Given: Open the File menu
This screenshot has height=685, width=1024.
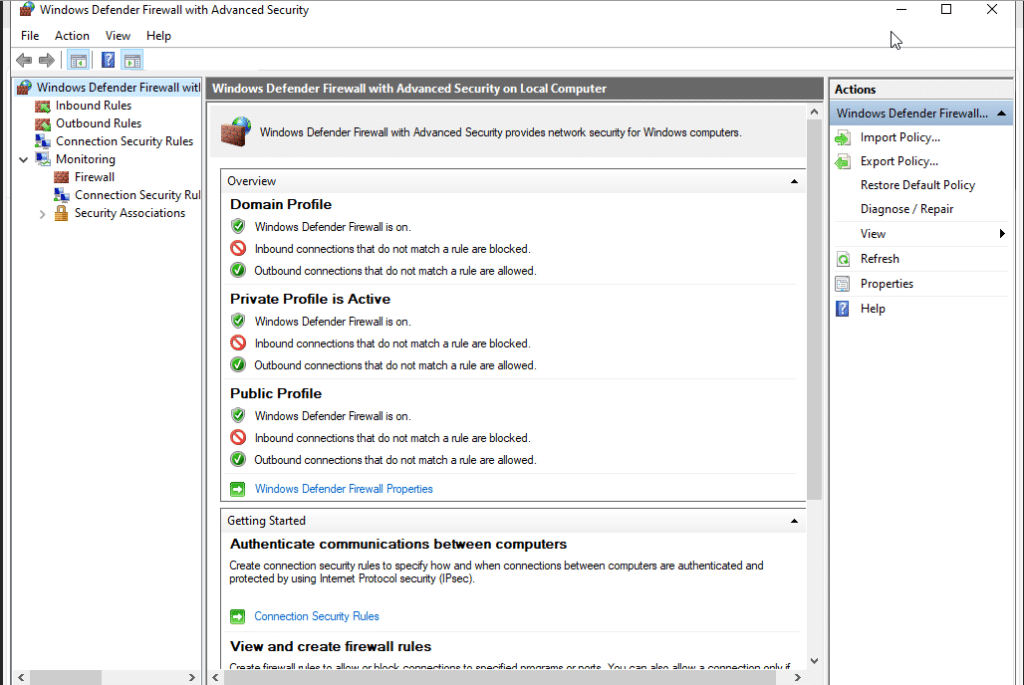Looking at the screenshot, I should click(30, 36).
